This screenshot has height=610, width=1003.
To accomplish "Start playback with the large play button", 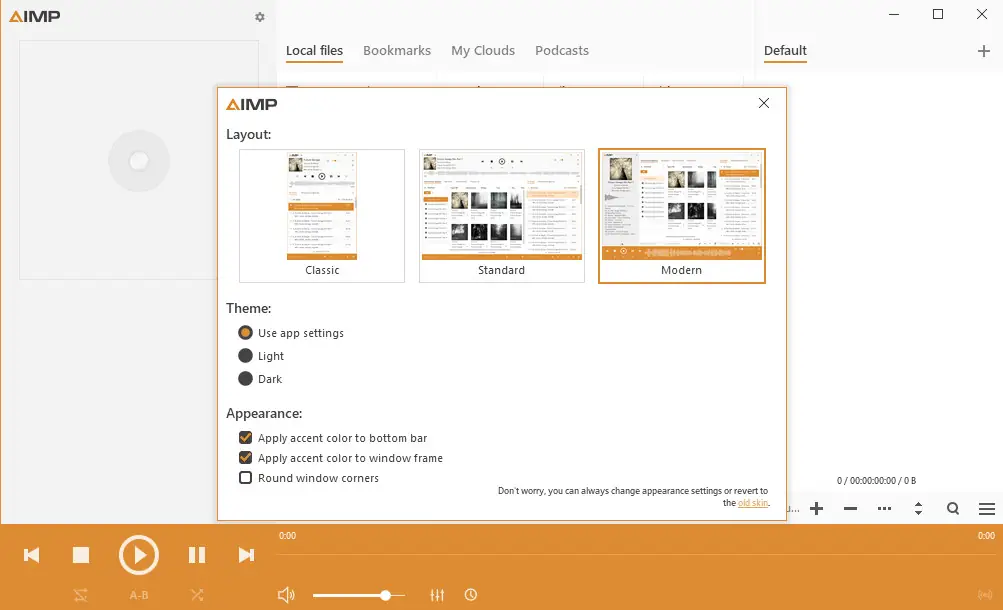I will 138,555.
